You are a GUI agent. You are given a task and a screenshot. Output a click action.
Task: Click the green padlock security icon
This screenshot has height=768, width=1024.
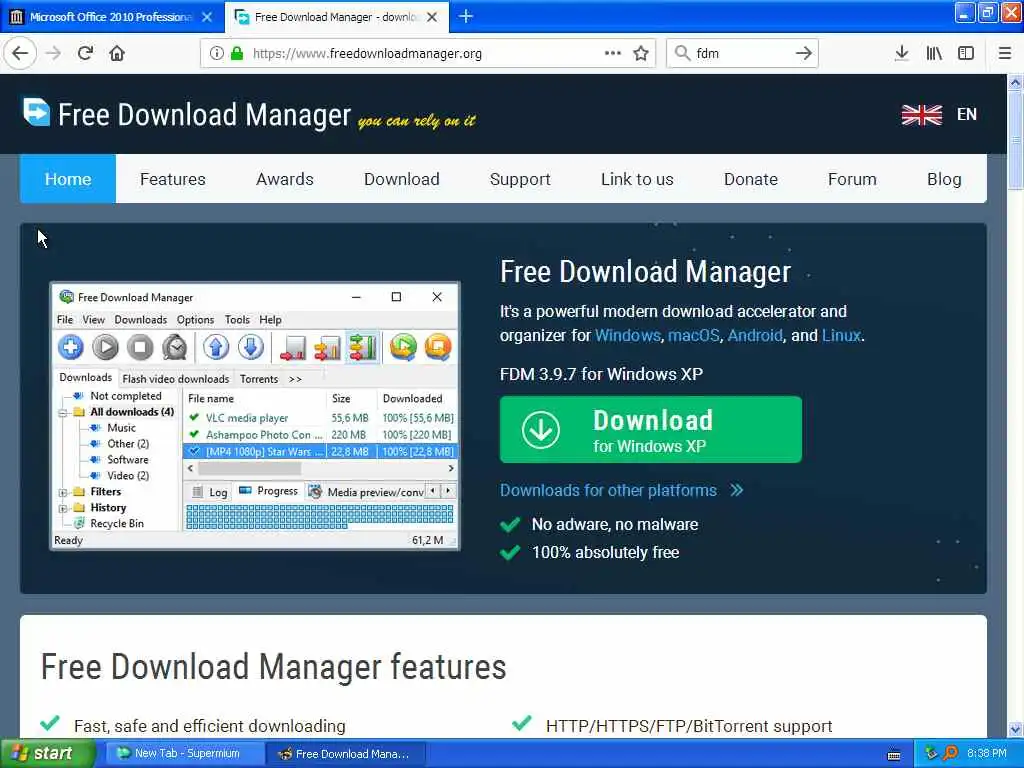(237, 53)
